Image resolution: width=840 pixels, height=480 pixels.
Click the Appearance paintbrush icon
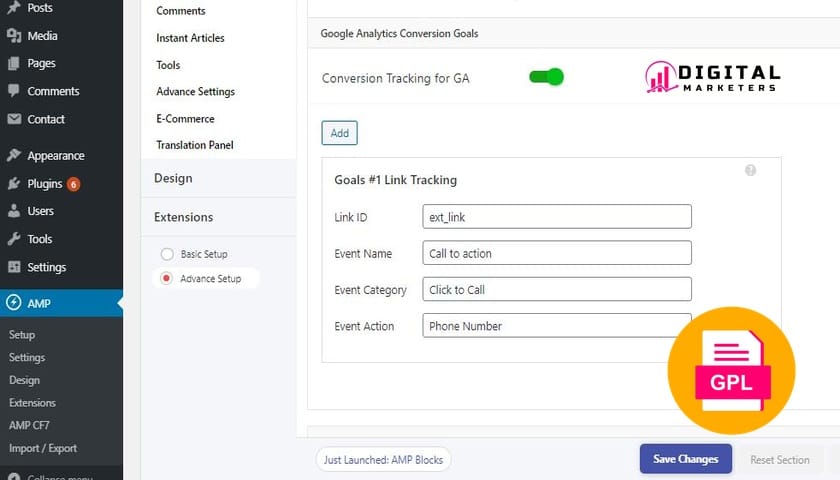coord(14,156)
